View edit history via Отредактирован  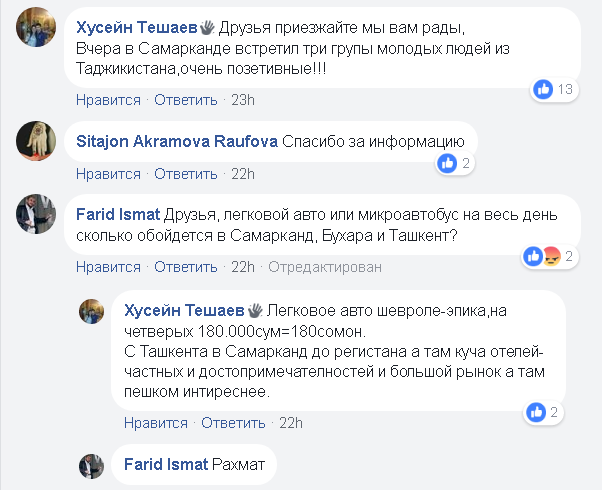[x=324, y=267]
